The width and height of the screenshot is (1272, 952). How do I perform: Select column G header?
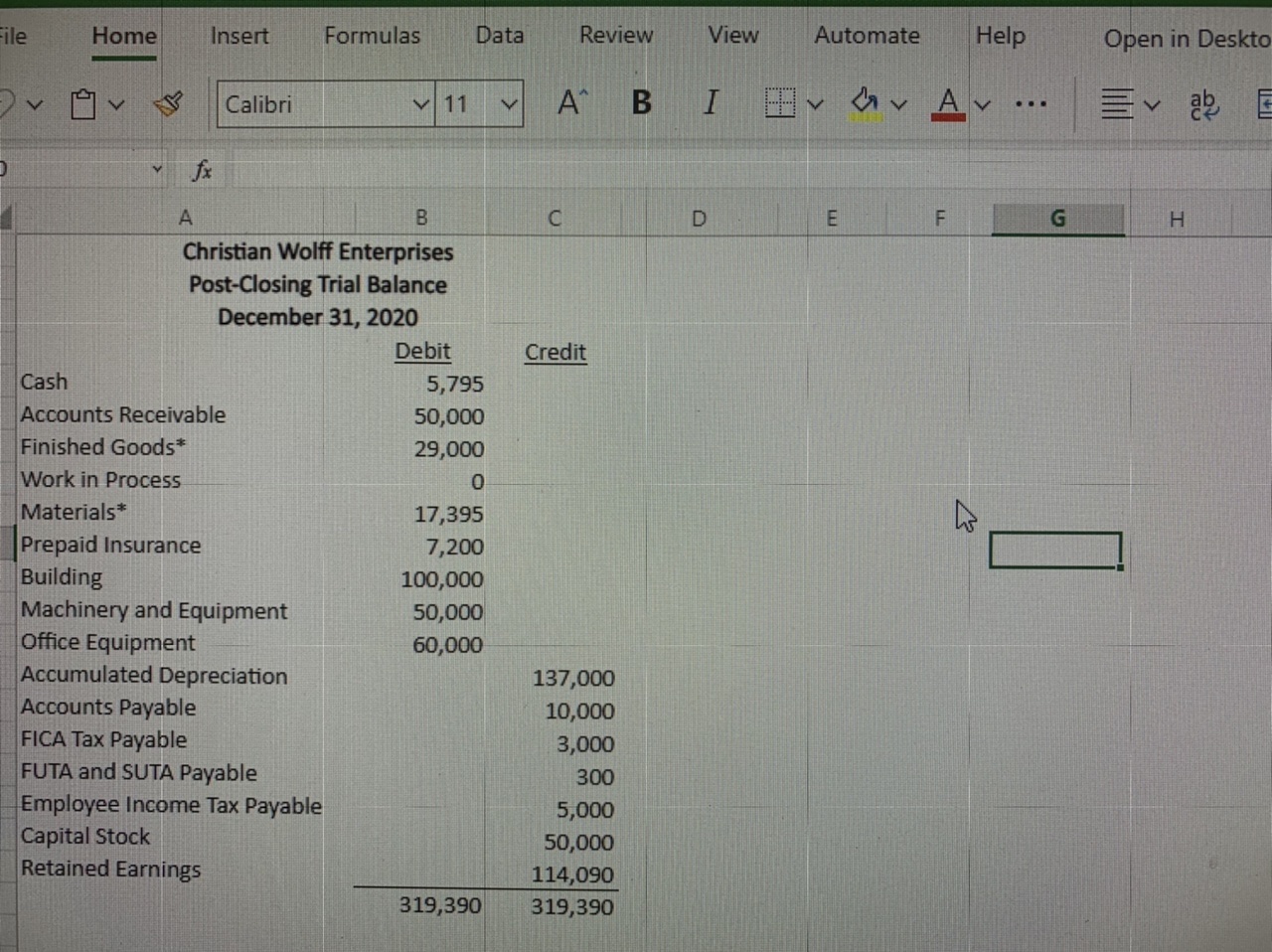tap(1057, 219)
